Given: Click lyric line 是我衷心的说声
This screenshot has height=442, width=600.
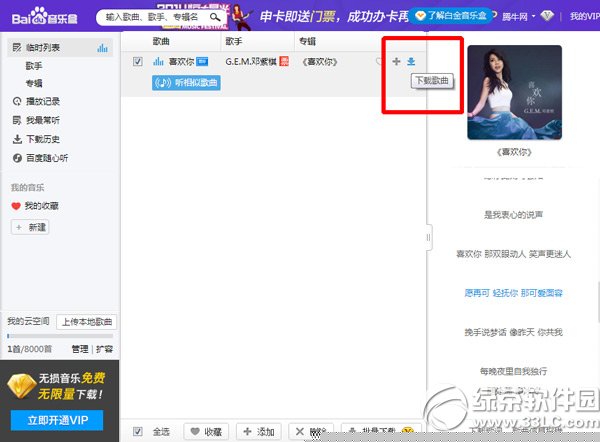Looking at the screenshot, I should (514, 215).
